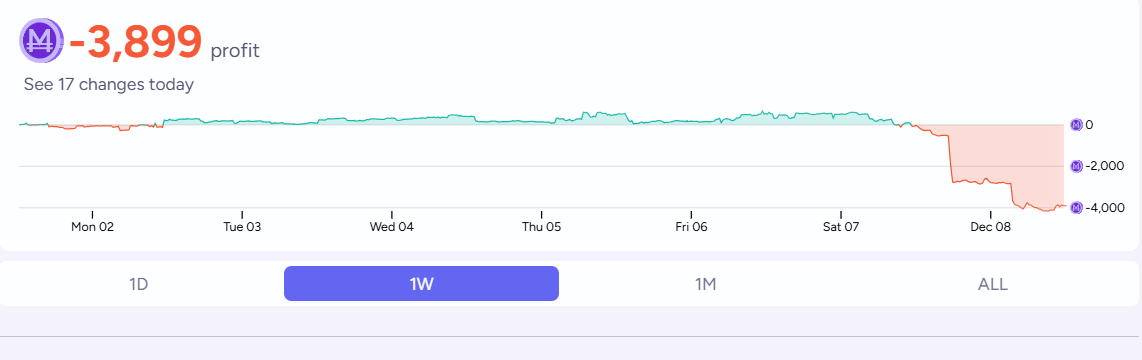This screenshot has width=1142, height=360.
Task: Click the mana icon beside -4,000 axis label
Action: [1076, 208]
